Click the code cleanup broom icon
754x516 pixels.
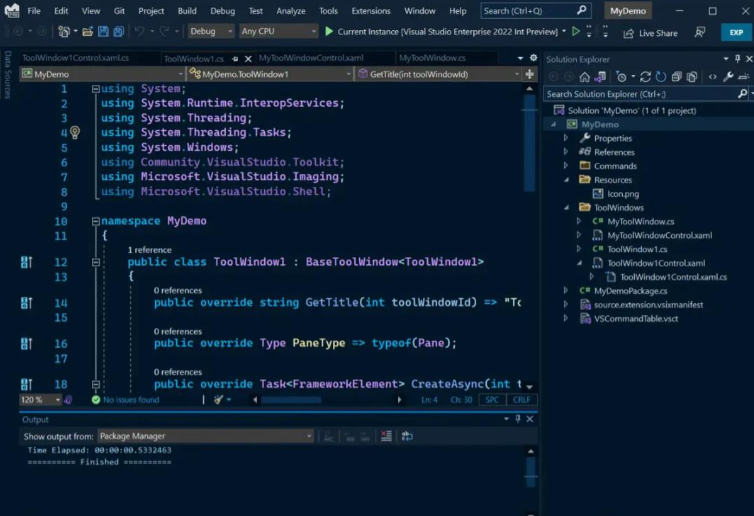[219, 400]
